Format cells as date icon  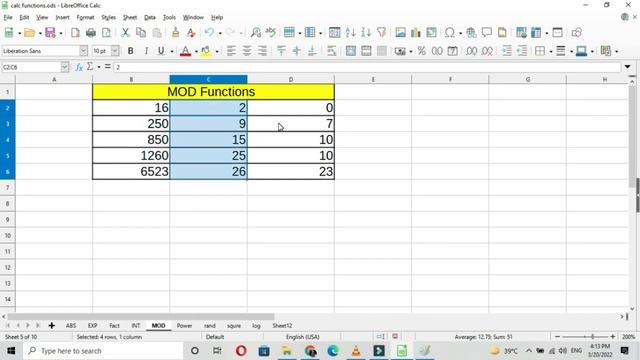(x=452, y=51)
